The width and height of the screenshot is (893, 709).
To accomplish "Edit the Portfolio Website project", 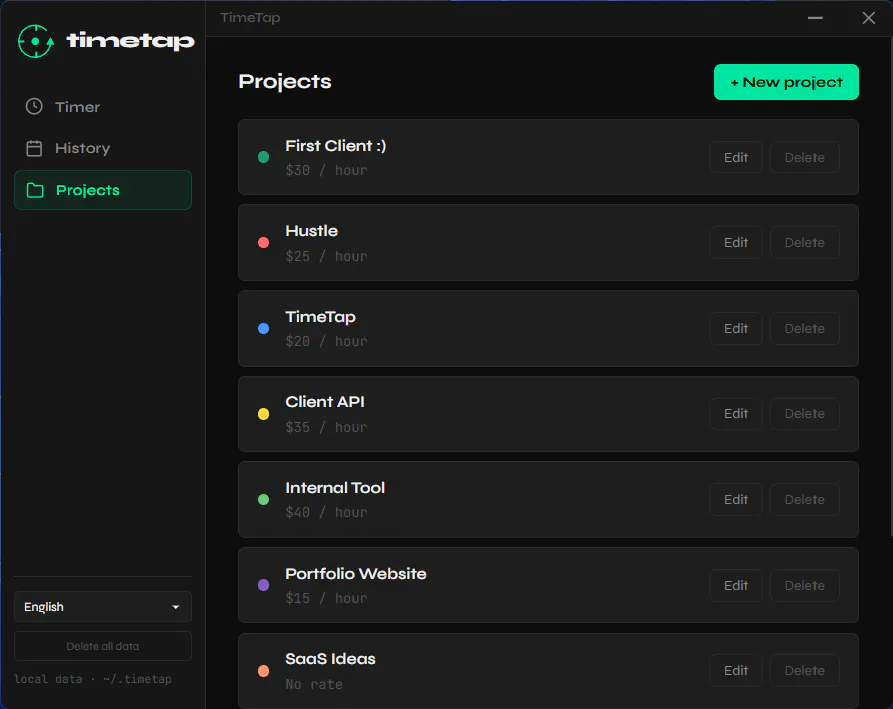I will [736, 585].
